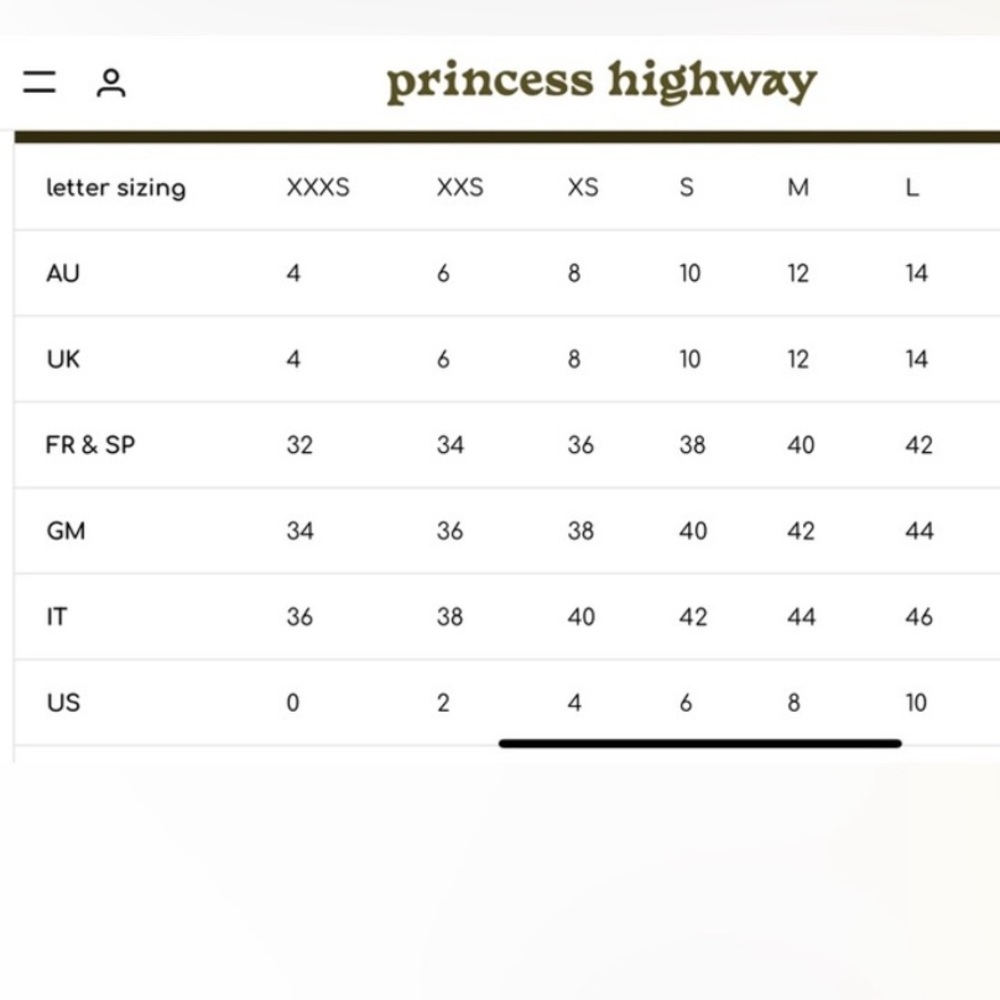This screenshot has width=1000, height=1000.
Task: Select the 'letter sizing' row label
Action: (x=116, y=188)
